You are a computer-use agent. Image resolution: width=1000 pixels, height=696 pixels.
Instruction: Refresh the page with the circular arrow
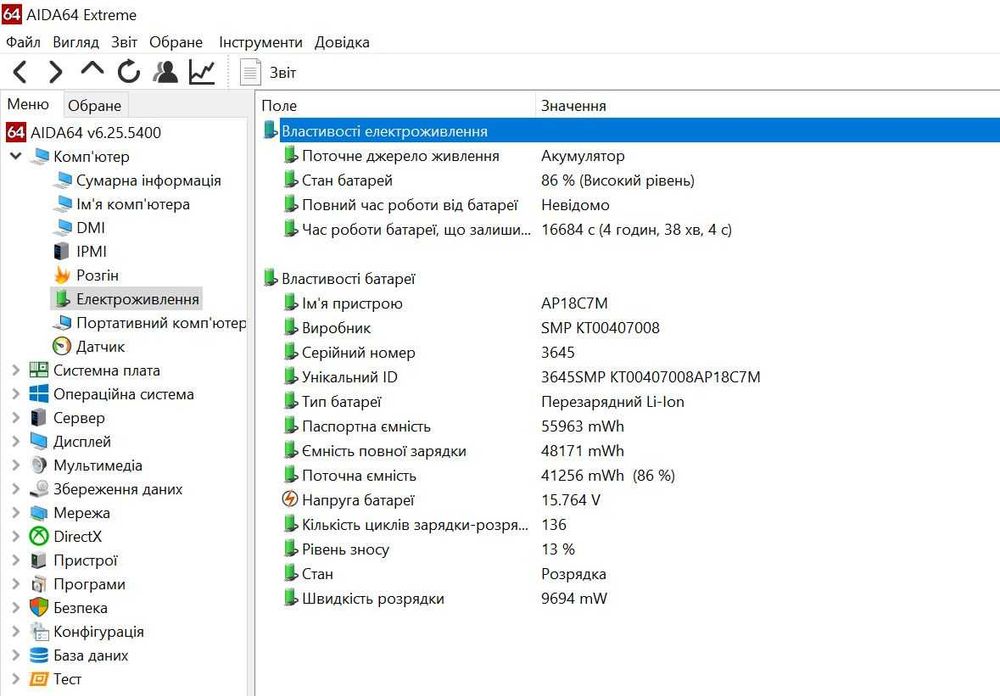pyautogui.click(x=128, y=71)
